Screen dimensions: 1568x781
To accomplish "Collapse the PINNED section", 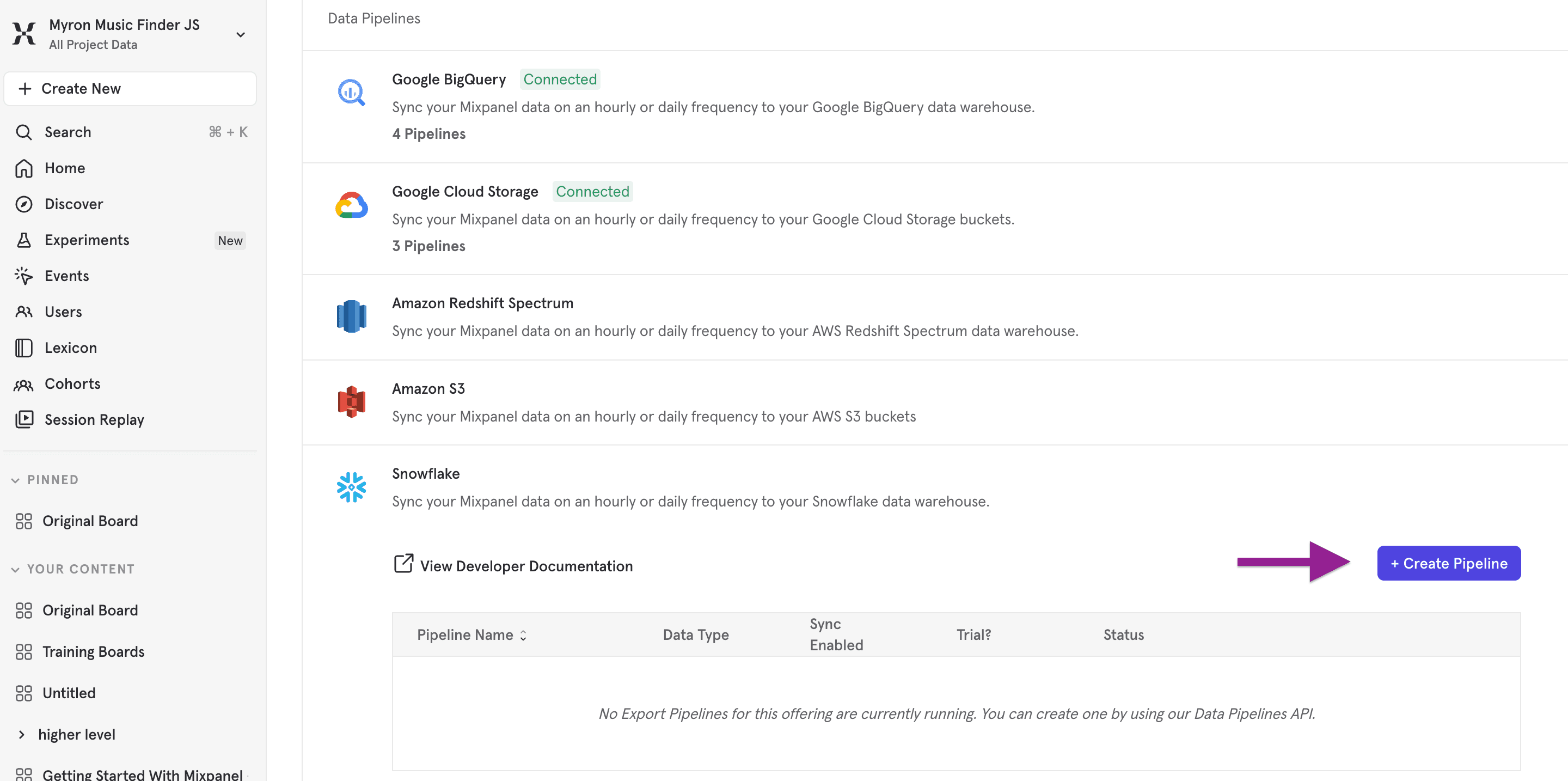I will (15, 480).
